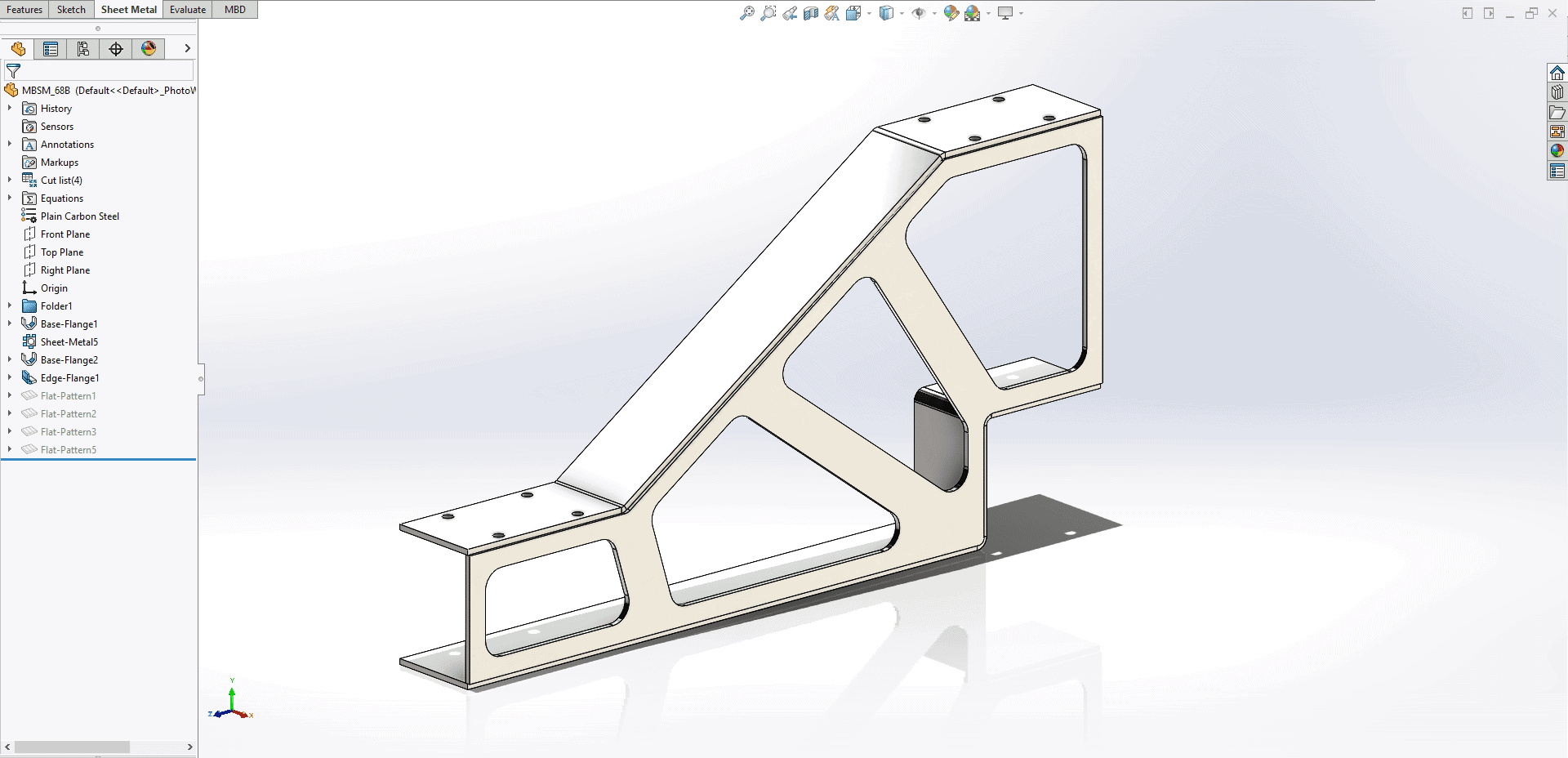Switch to the Sketch tab

click(x=71, y=10)
